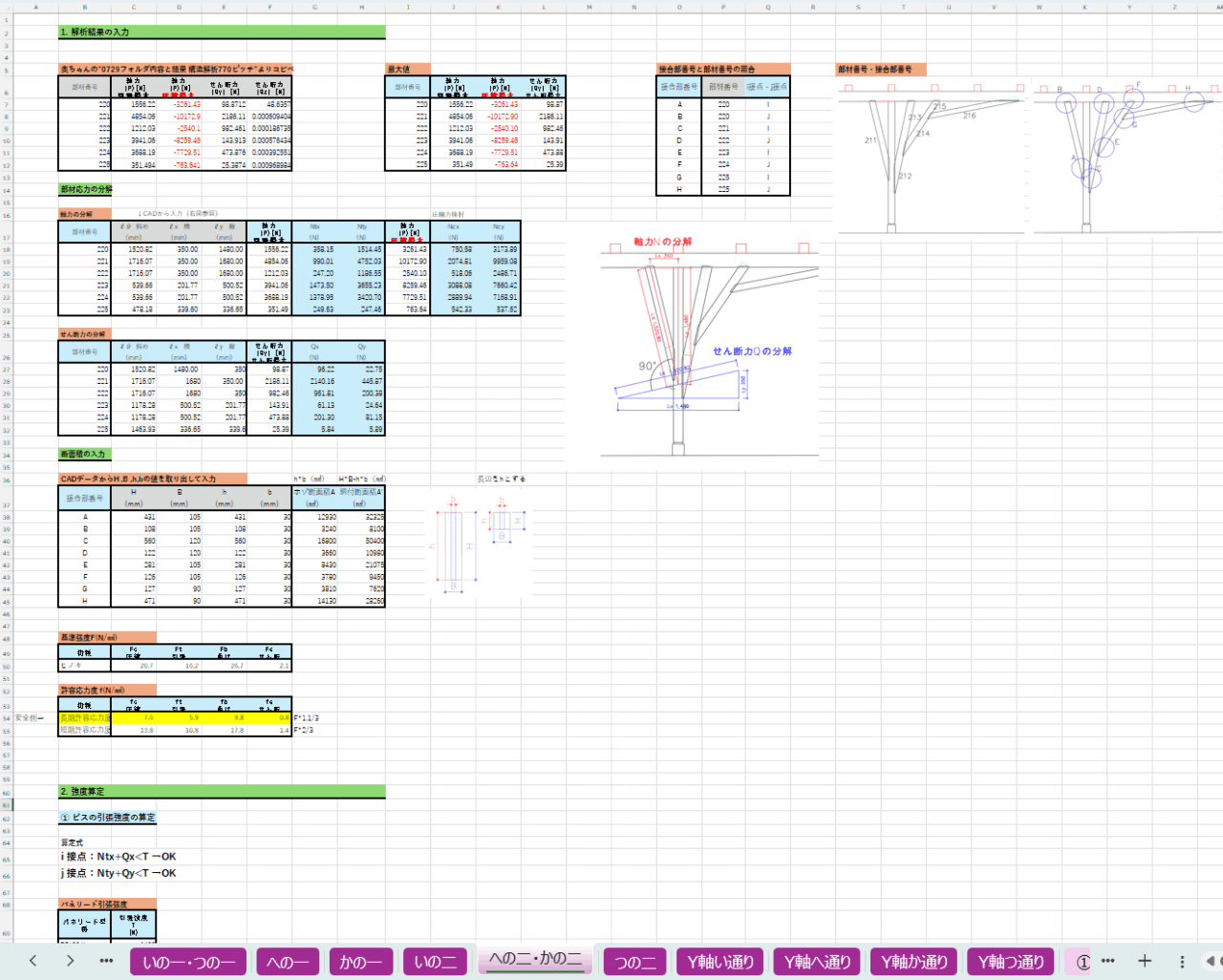Show more sheets via the right ellipsis
Image resolution: width=1223 pixels, height=980 pixels.
[1108, 961]
